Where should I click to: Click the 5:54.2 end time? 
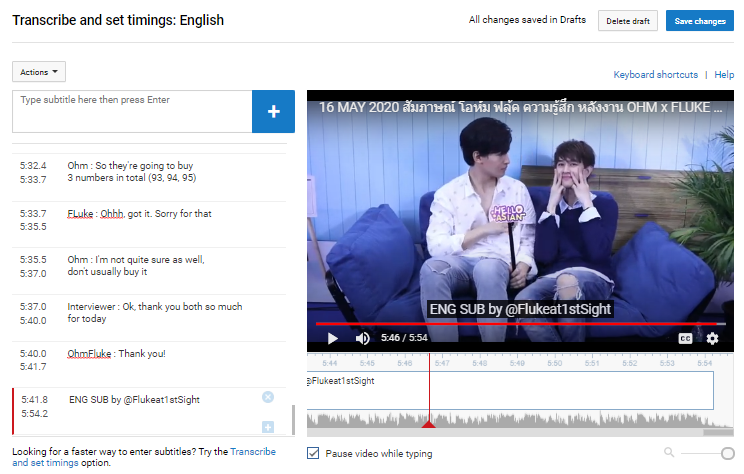point(35,413)
